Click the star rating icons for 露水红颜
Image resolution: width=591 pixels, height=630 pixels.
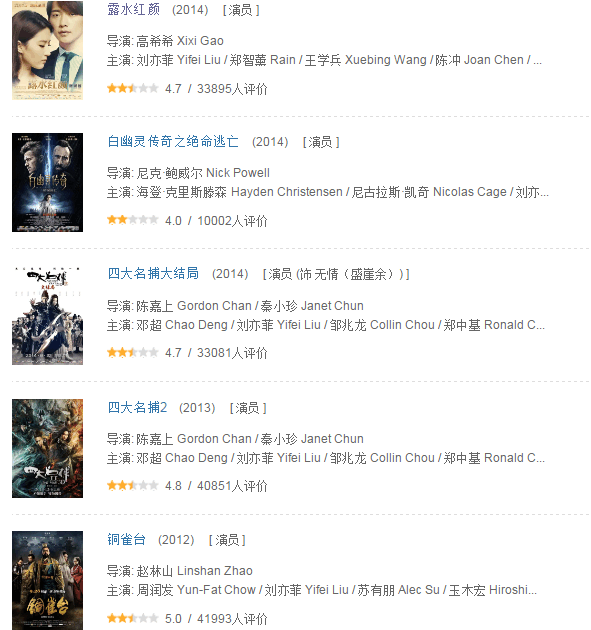tap(133, 88)
